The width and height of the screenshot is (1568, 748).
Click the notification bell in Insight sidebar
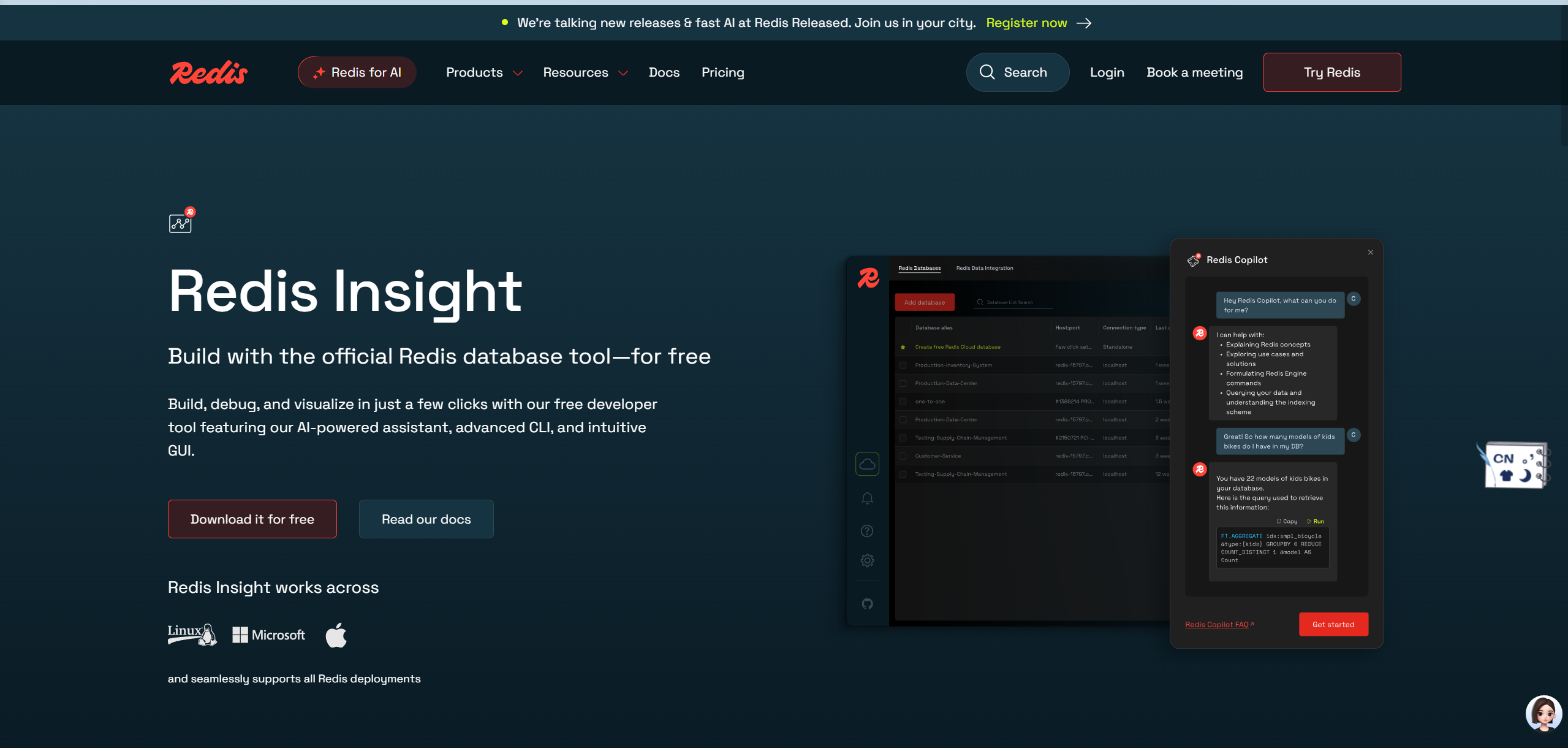[x=867, y=498]
